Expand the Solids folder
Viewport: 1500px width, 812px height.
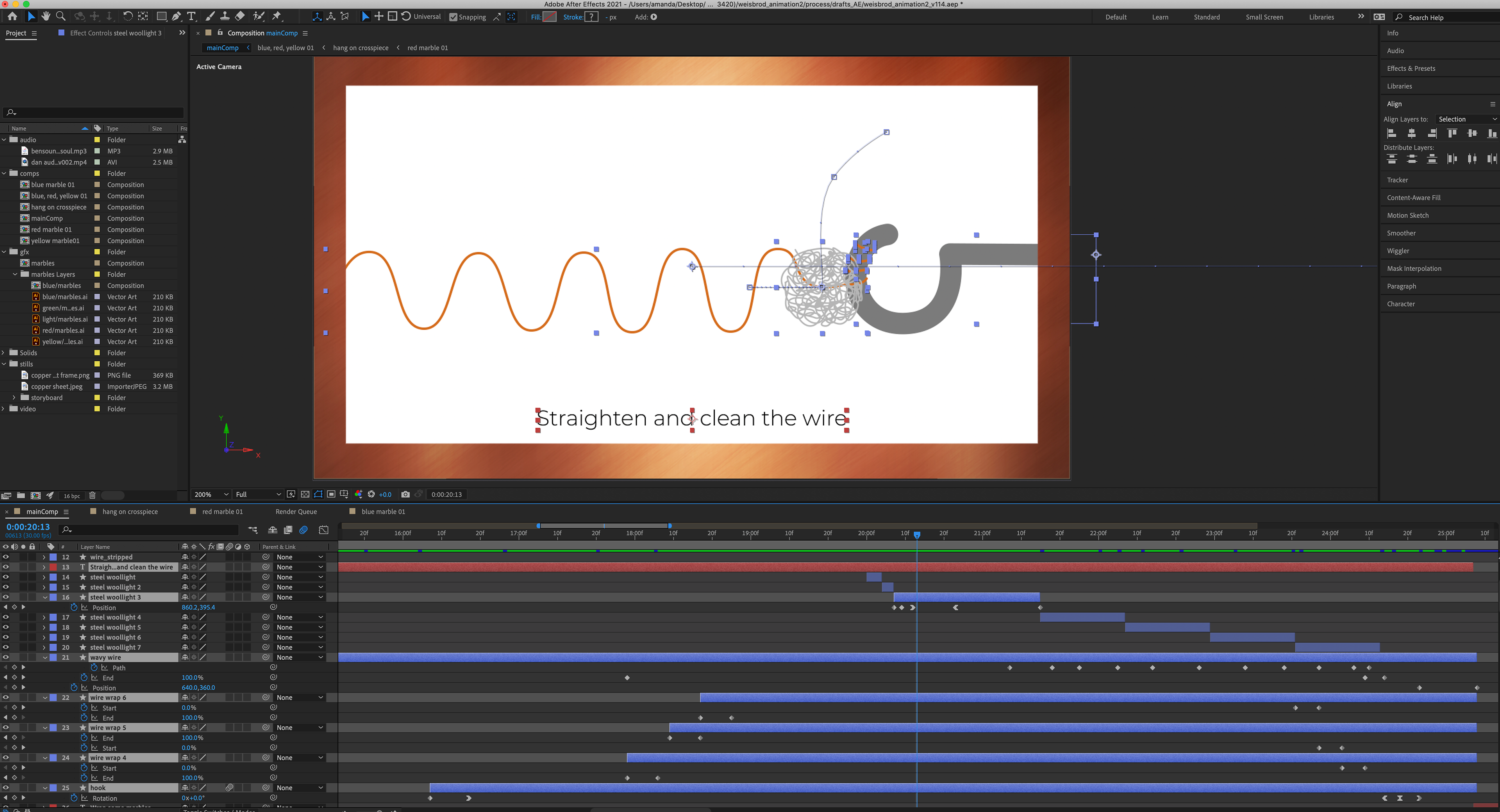point(4,353)
